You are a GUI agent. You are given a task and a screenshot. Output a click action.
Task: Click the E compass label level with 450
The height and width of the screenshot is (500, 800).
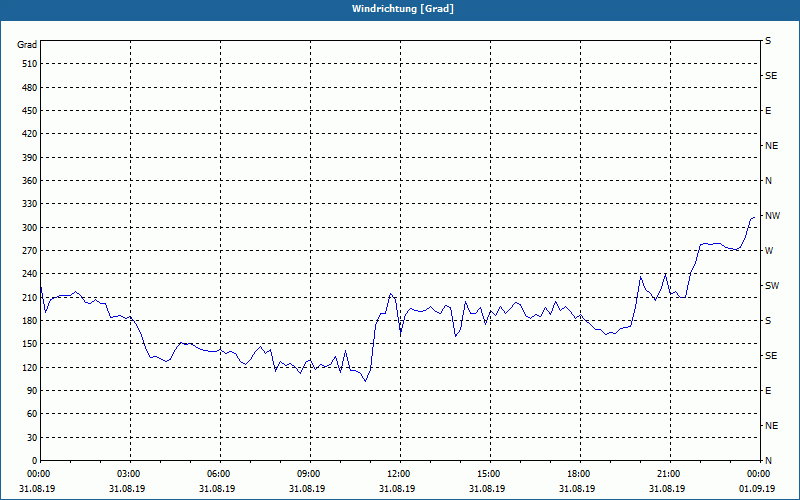coord(768,111)
